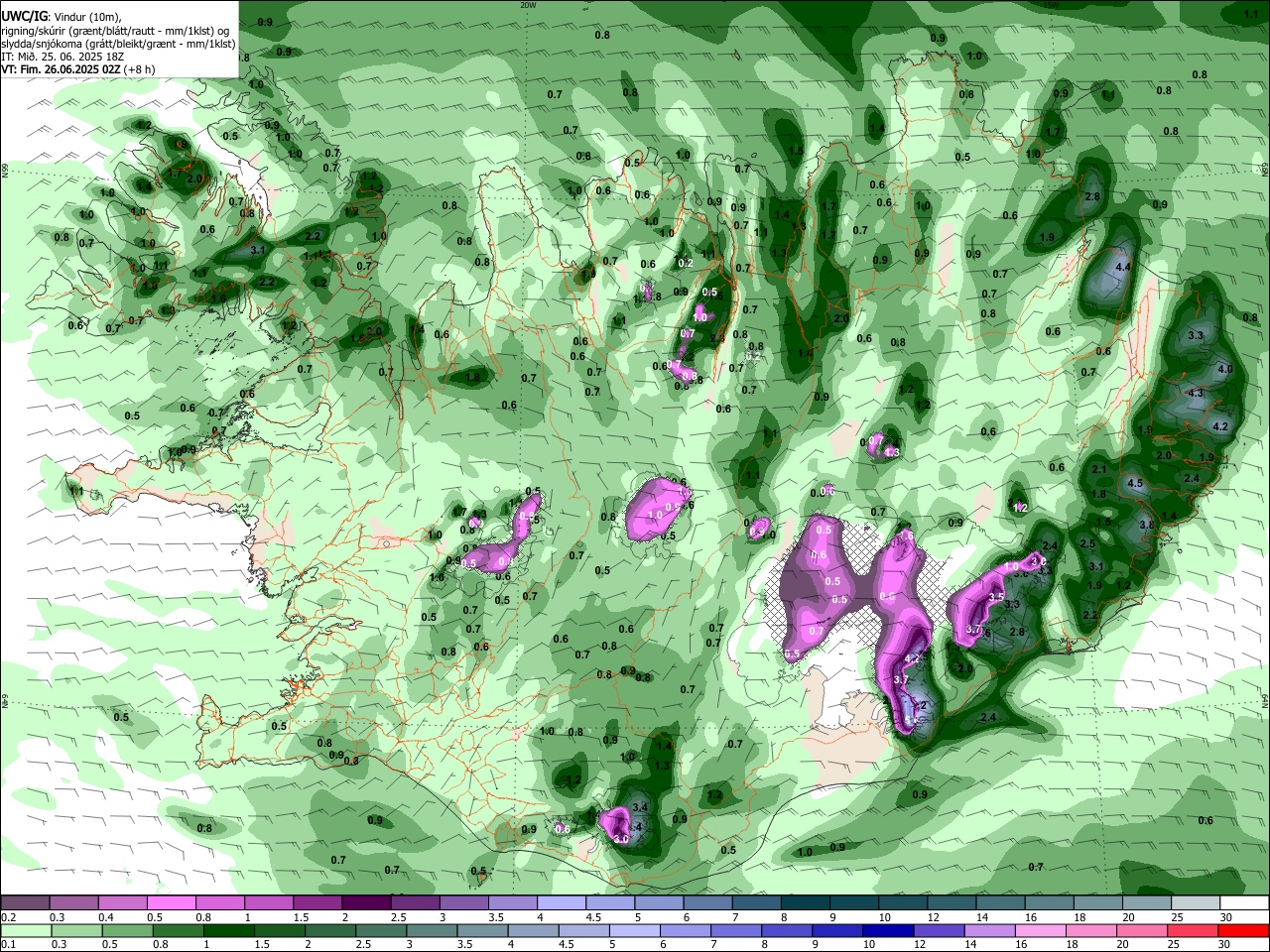Click the purple 3 swatch in snow legend
The image size is (1270, 952).
(464, 903)
